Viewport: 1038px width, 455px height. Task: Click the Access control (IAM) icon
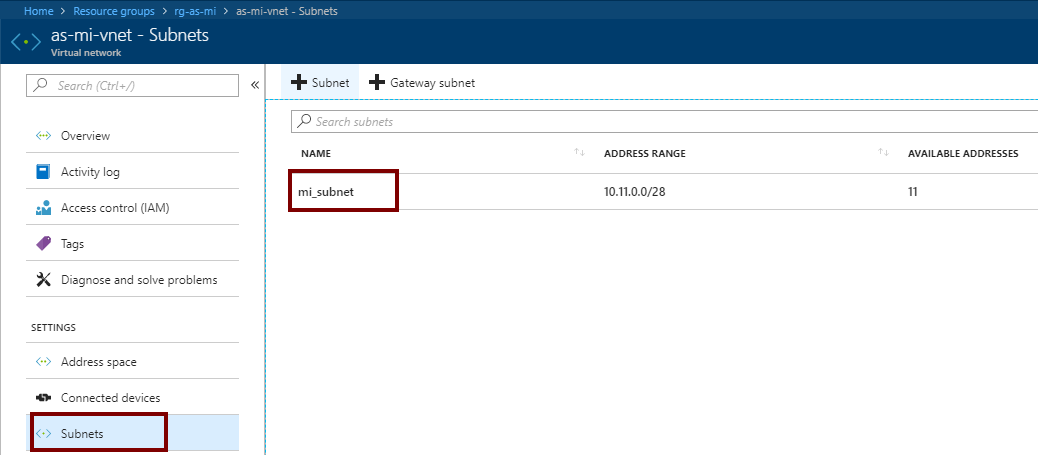(x=43, y=208)
